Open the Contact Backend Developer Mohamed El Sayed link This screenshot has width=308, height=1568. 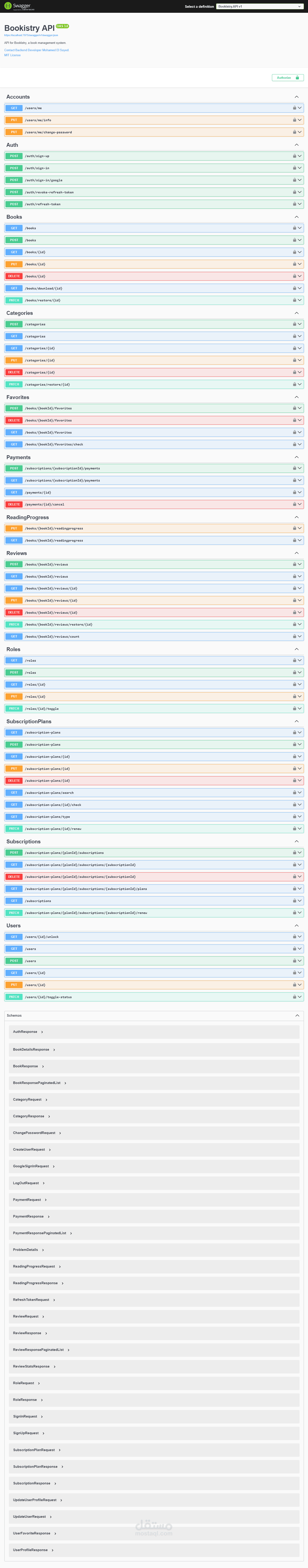click(x=36, y=50)
